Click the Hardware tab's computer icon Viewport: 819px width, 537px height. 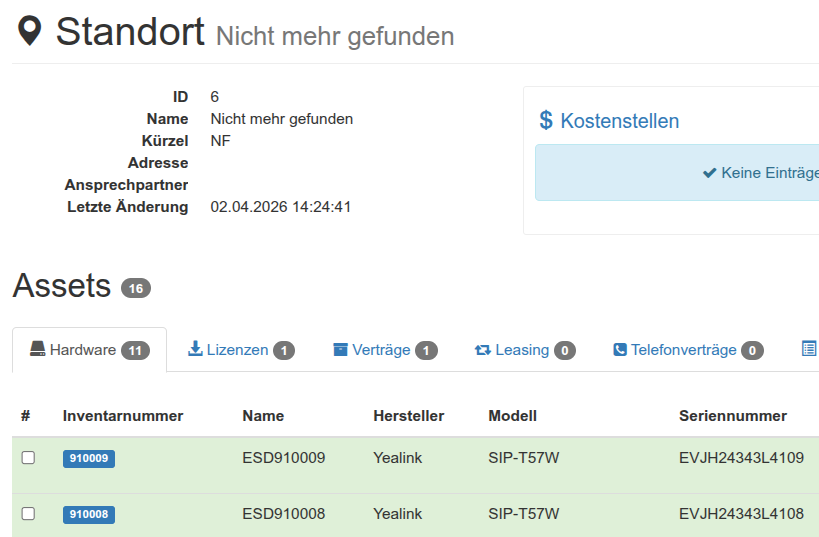[x=38, y=349]
